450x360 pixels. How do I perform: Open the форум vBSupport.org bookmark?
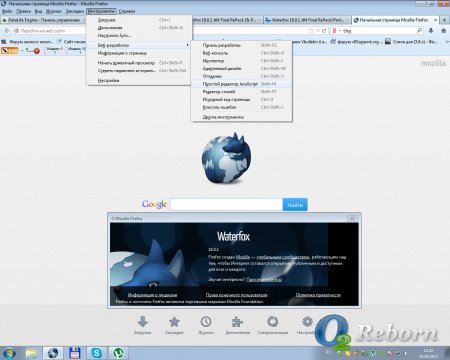355,42
